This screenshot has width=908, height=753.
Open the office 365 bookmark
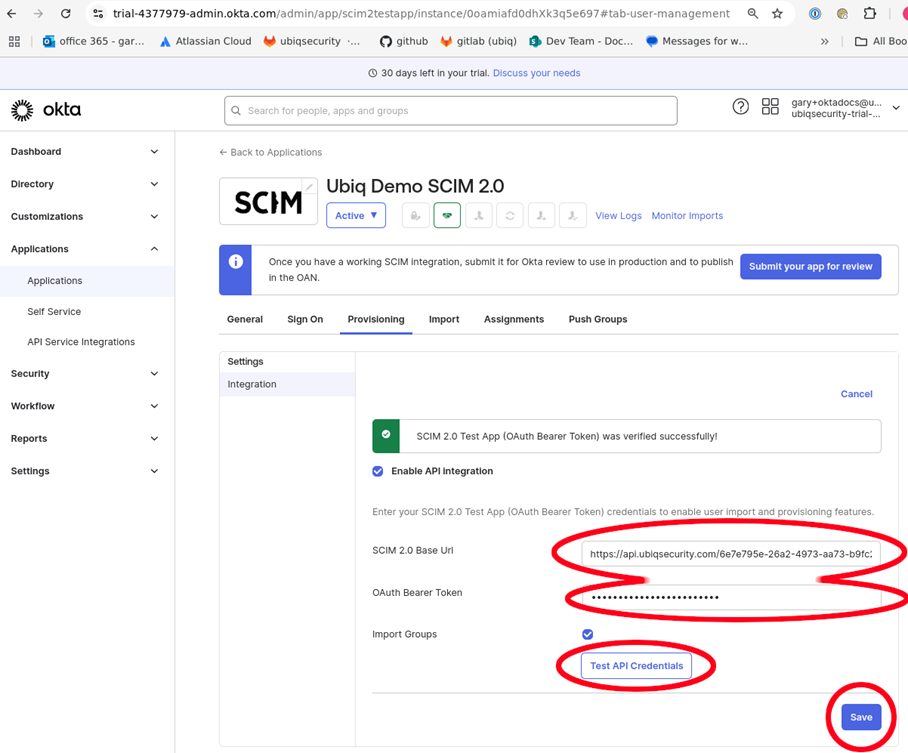[x=94, y=41]
